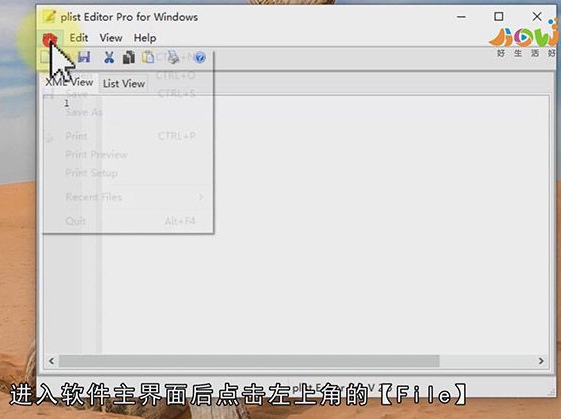This screenshot has height=419, width=561.
Task: Click the horizontal scrollbar left arrow
Action: click(52, 361)
